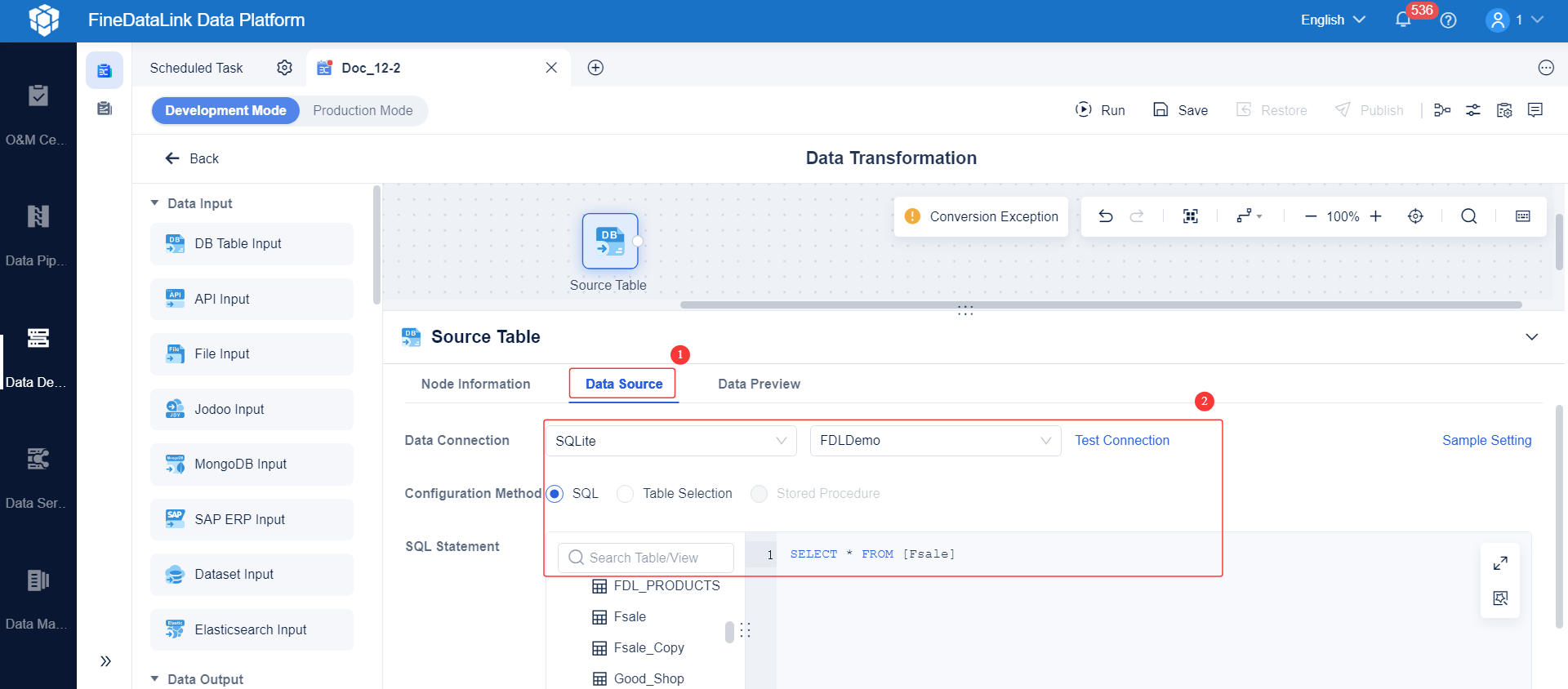This screenshot has height=689, width=1568.
Task: Click the Conversion Exception warning
Action: (x=981, y=216)
